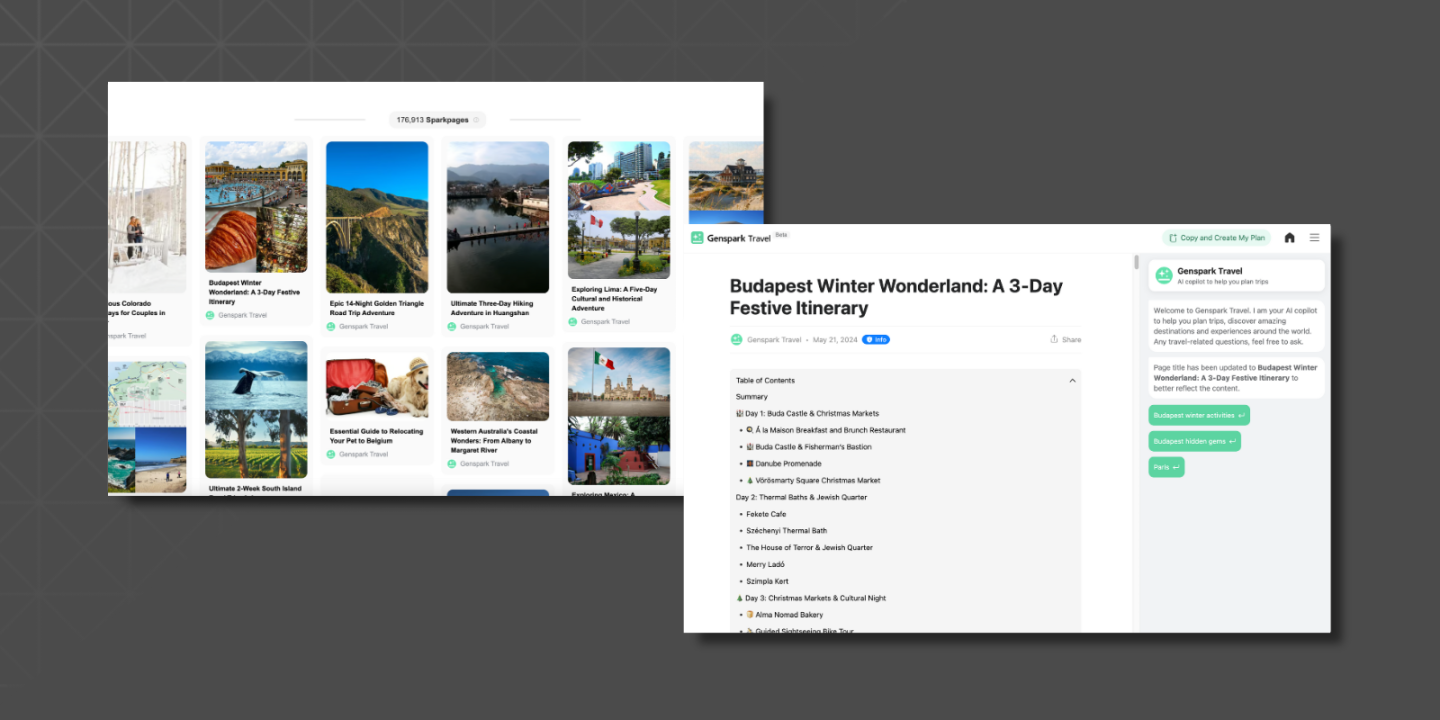The height and width of the screenshot is (720, 1440).
Task: Click the blue Info badge
Action: pyautogui.click(x=876, y=340)
